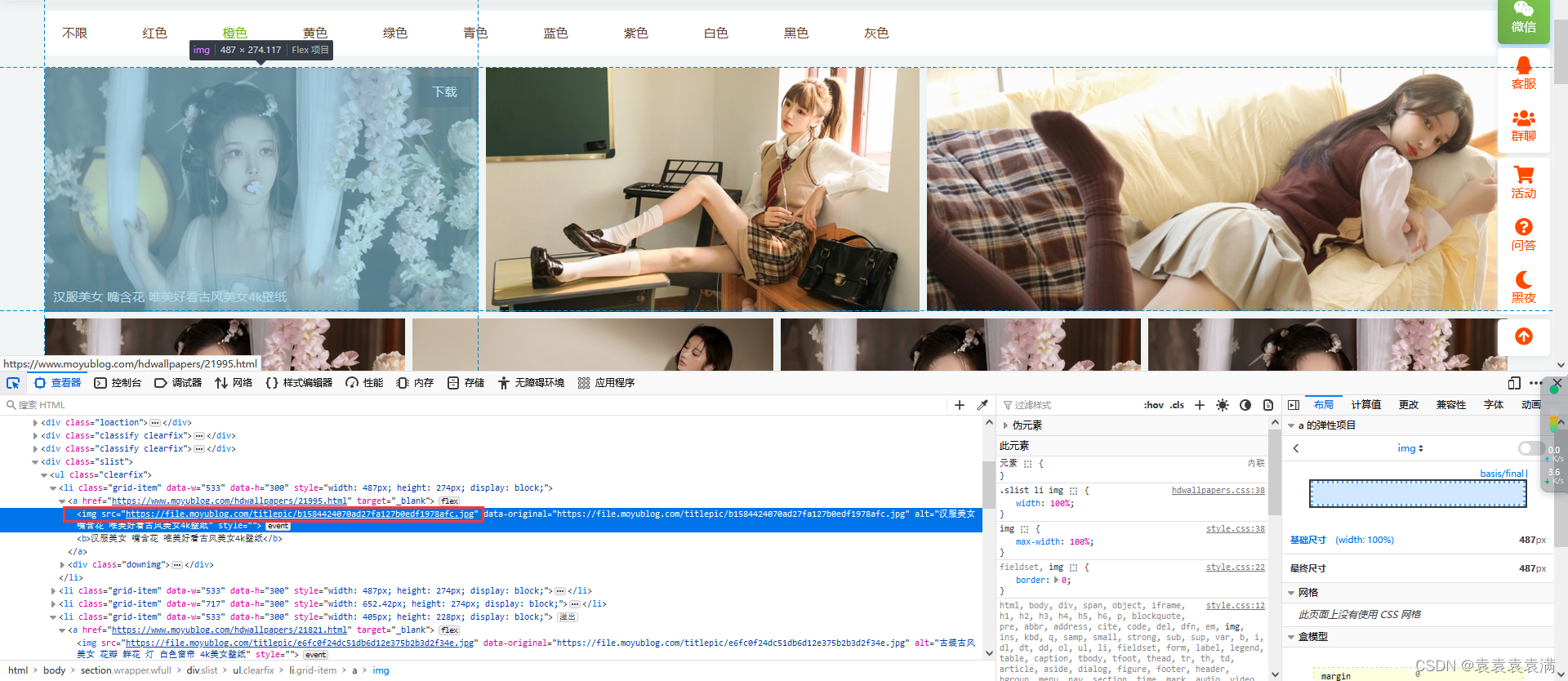1568x681 pixels.
Task: Open 客服 customer service icon
Action: (1524, 74)
